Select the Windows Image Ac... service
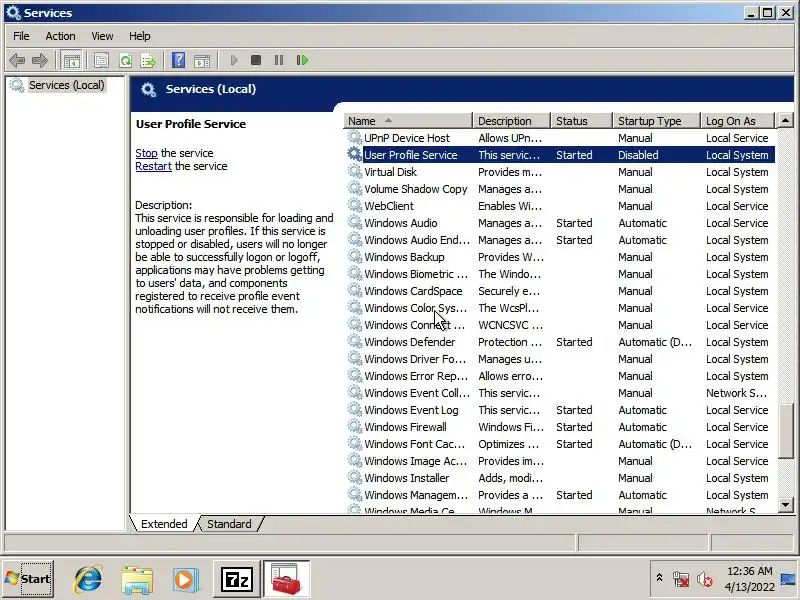800x600 pixels. pos(560,461)
